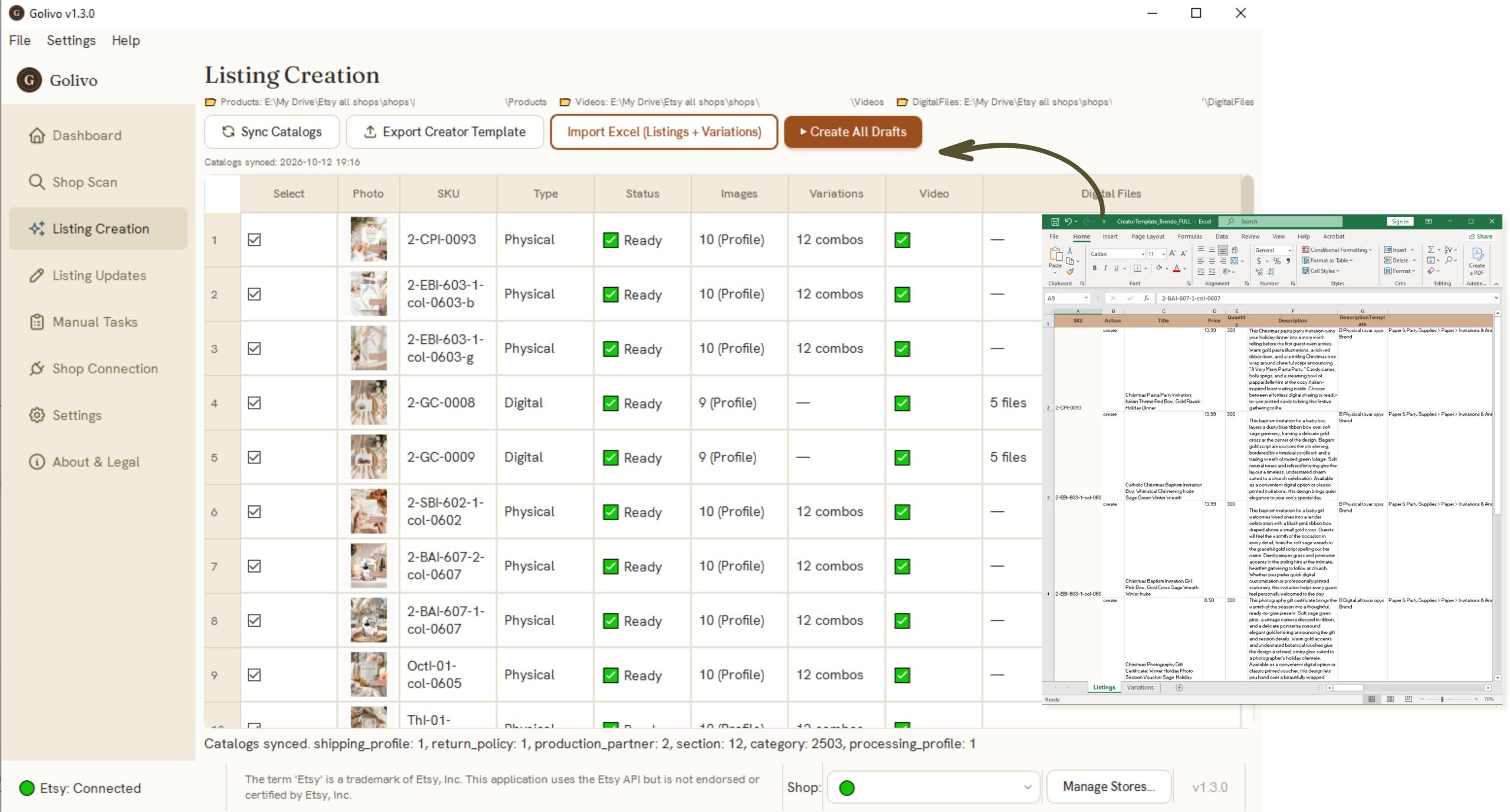Click the Format Painter brush in Excel
Viewport: 1510px width, 812px height.
[1070, 272]
